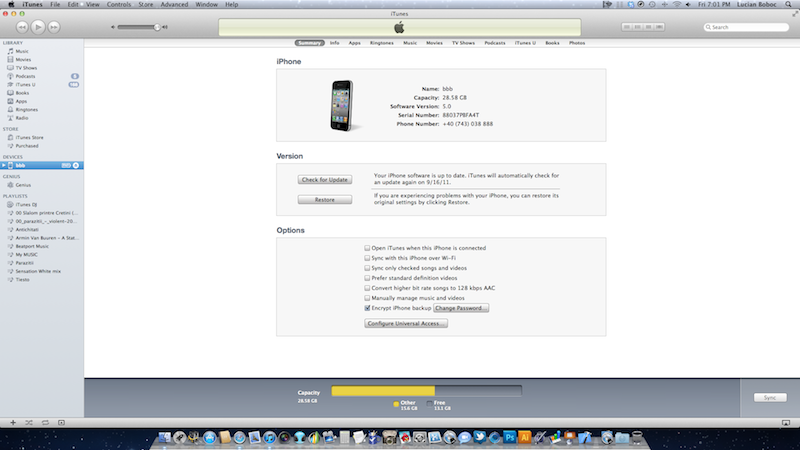
Task: Check Prefer standard definition videos
Action: tap(367, 278)
